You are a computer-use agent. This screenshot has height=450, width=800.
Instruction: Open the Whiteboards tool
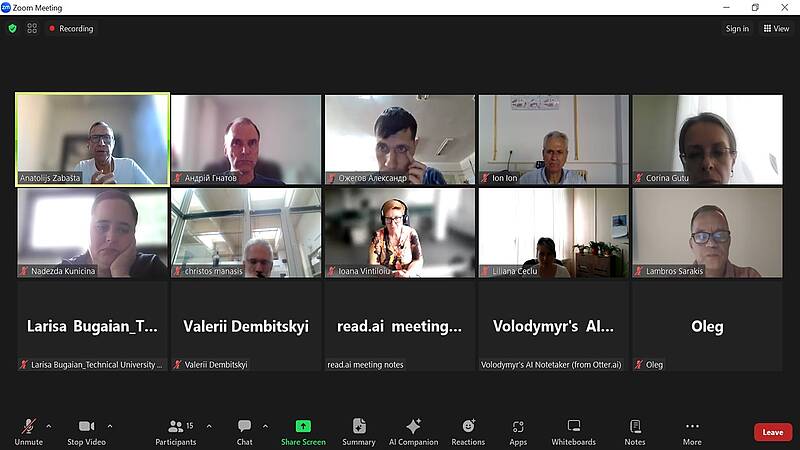573,432
